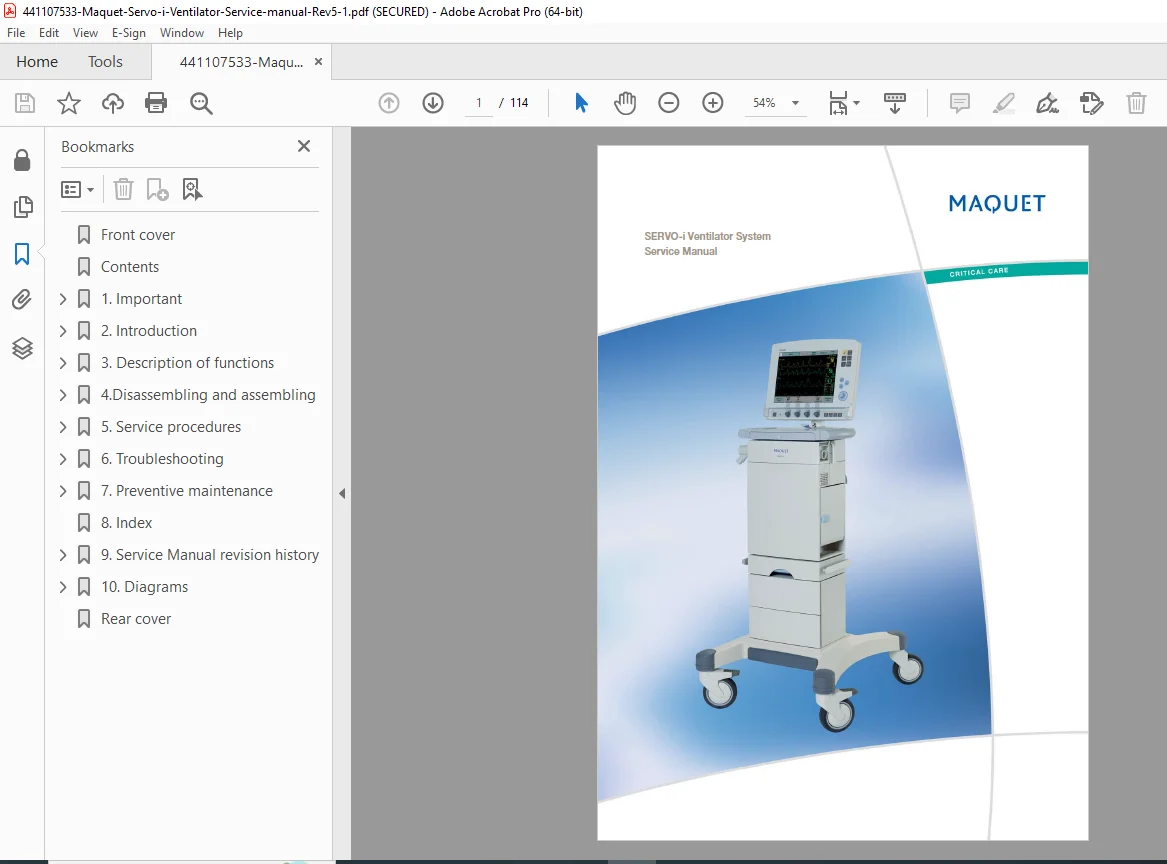Viewport: 1167px width, 864px height.
Task: Jump to Front cover bookmark
Action: pyautogui.click(x=138, y=235)
